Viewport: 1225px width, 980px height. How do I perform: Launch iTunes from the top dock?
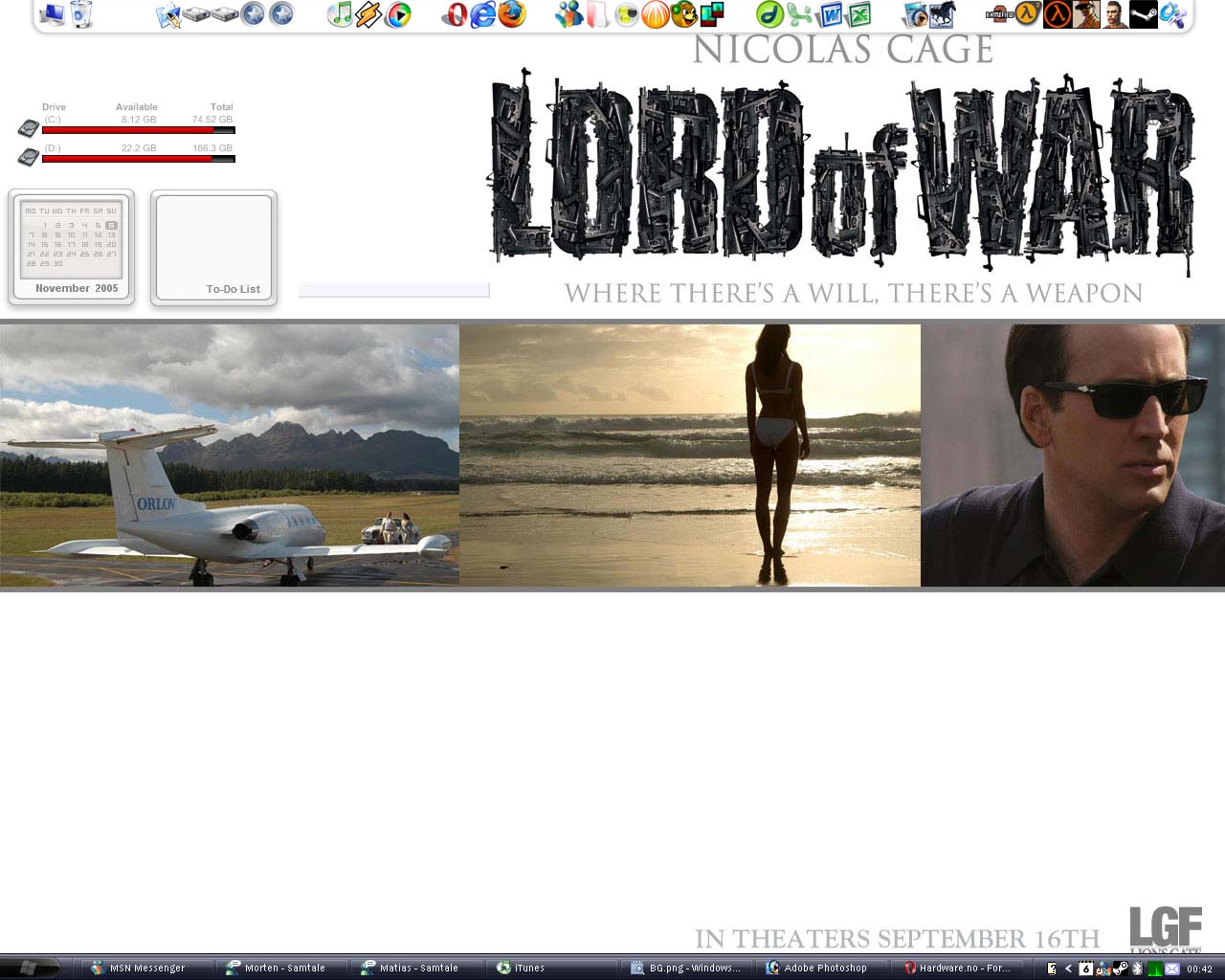pos(340,14)
